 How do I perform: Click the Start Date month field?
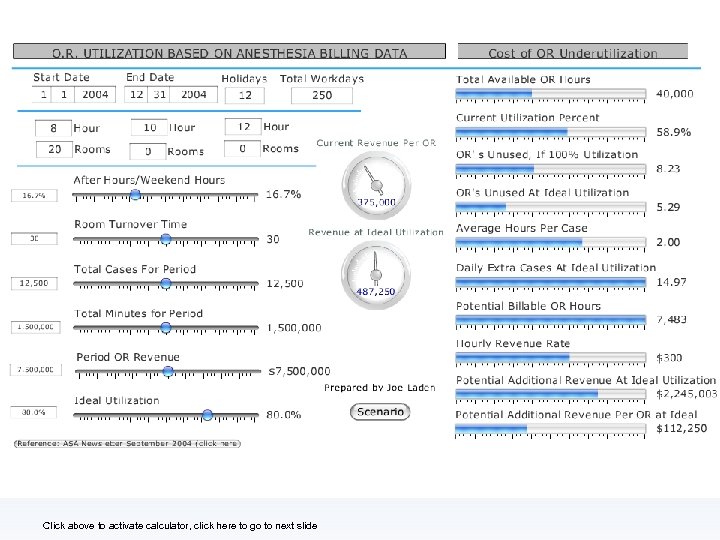pyautogui.click(x=44, y=95)
